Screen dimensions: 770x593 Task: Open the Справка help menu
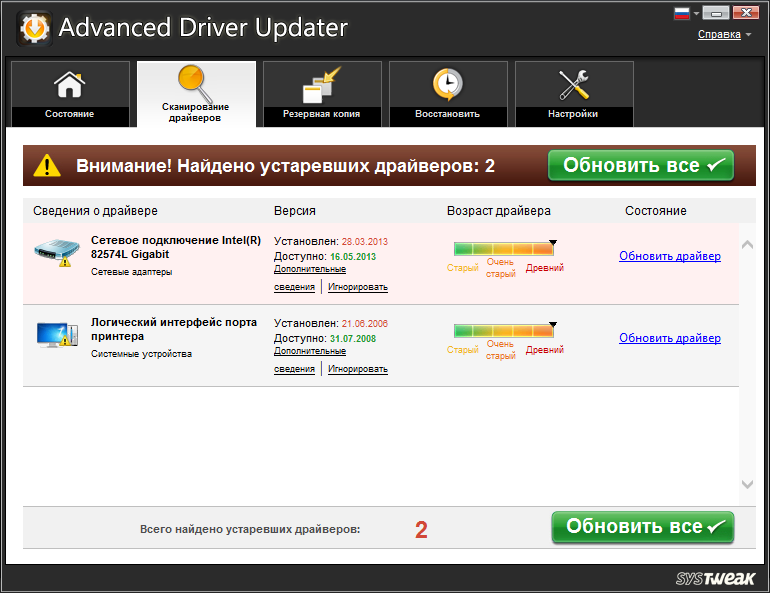719,34
